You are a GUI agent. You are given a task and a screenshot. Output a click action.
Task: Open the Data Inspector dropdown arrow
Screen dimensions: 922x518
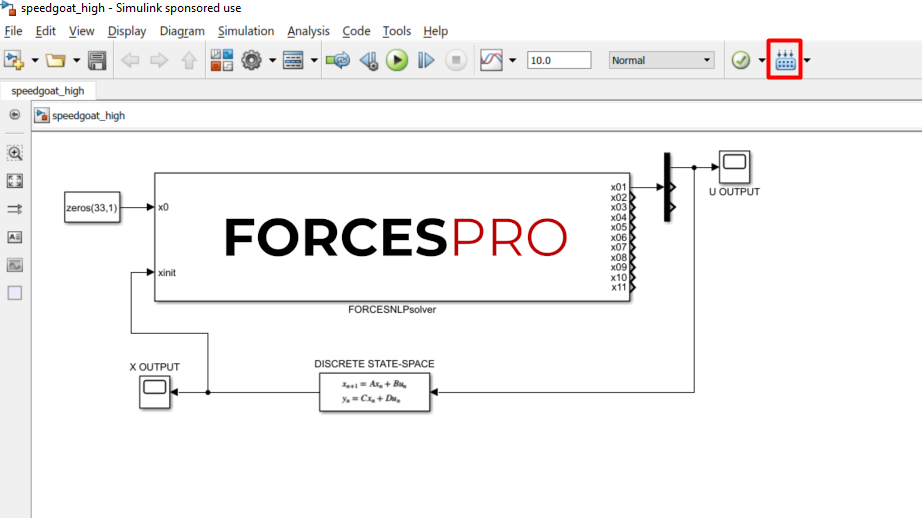click(513, 61)
